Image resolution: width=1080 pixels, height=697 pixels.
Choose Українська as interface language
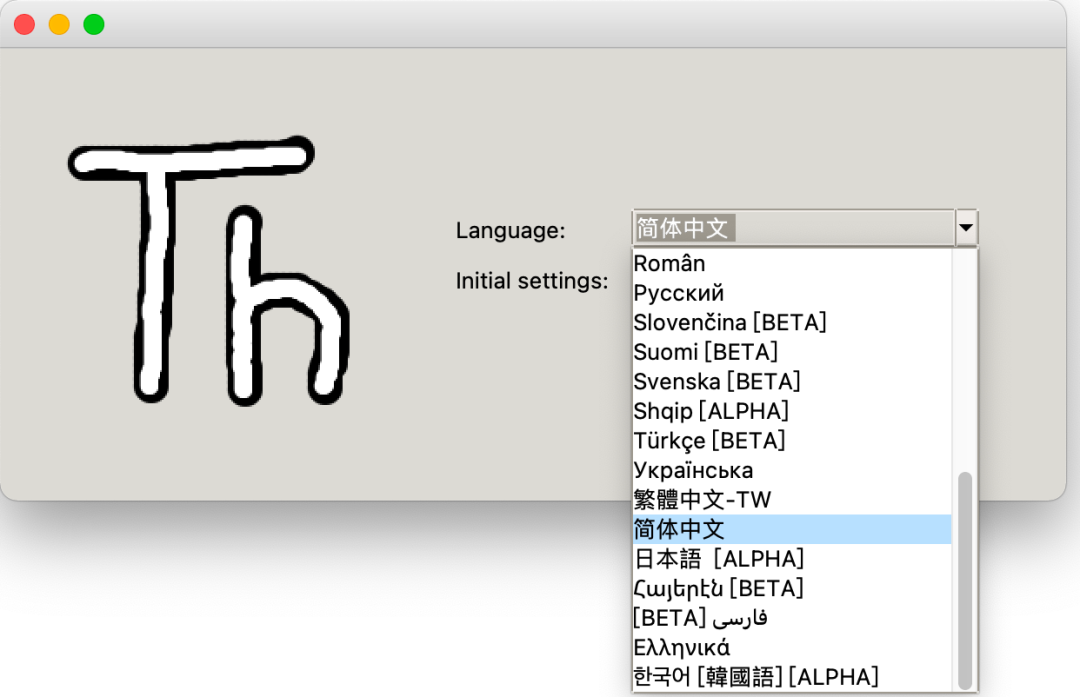[x=695, y=470]
